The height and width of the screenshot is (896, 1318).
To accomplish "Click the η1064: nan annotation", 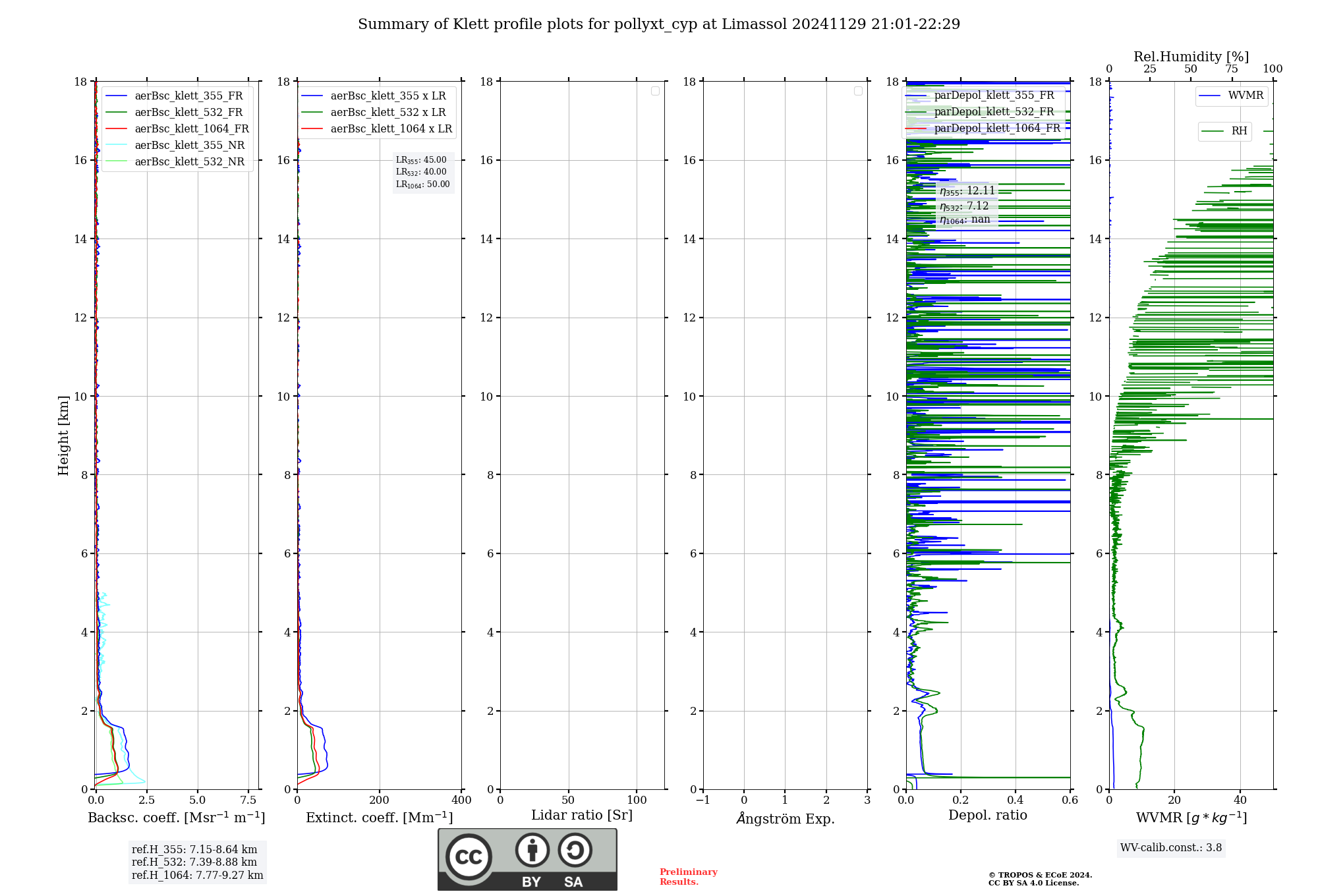I will pos(965,220).
